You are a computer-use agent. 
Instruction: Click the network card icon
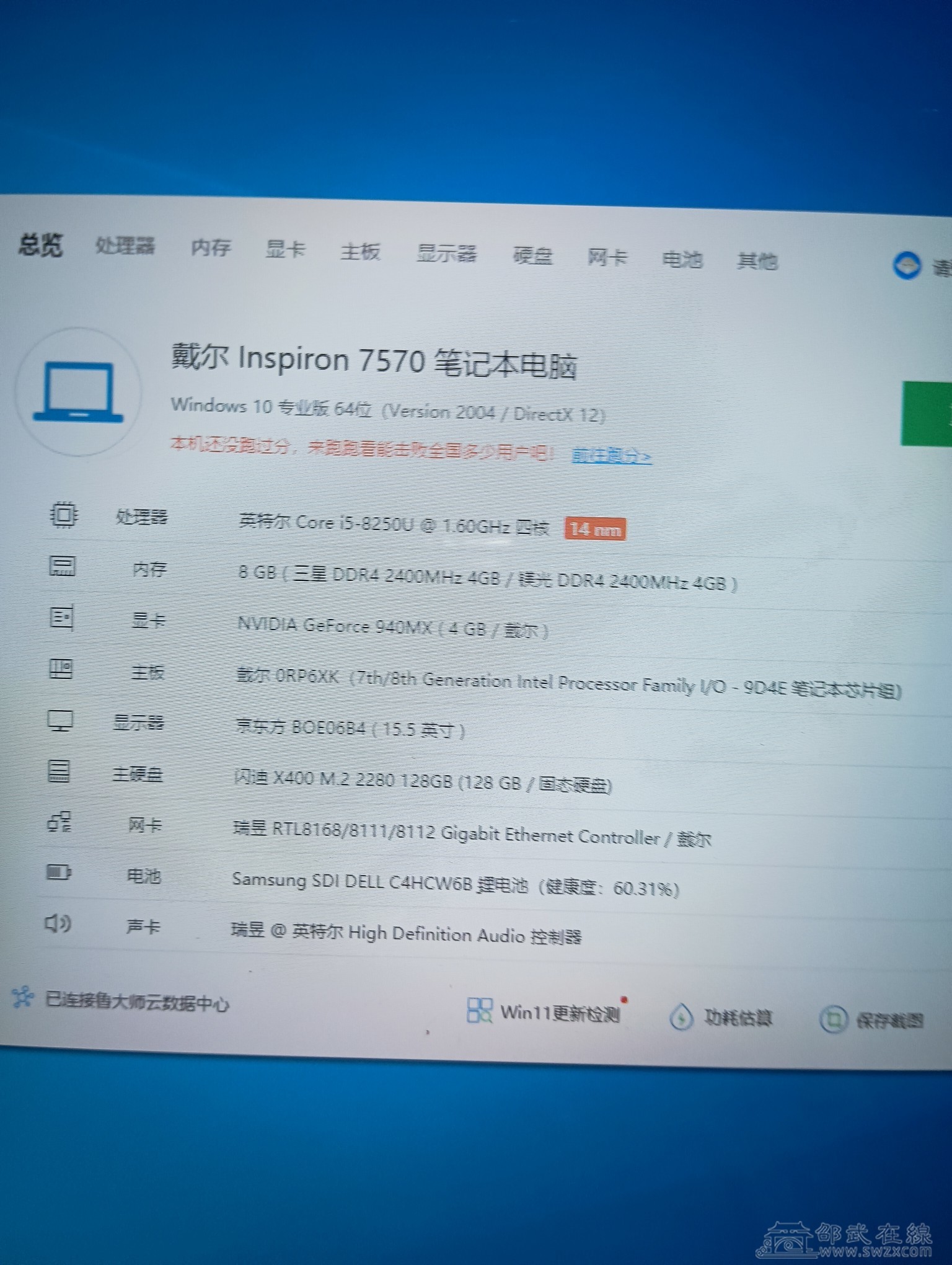tap(59, 822)
